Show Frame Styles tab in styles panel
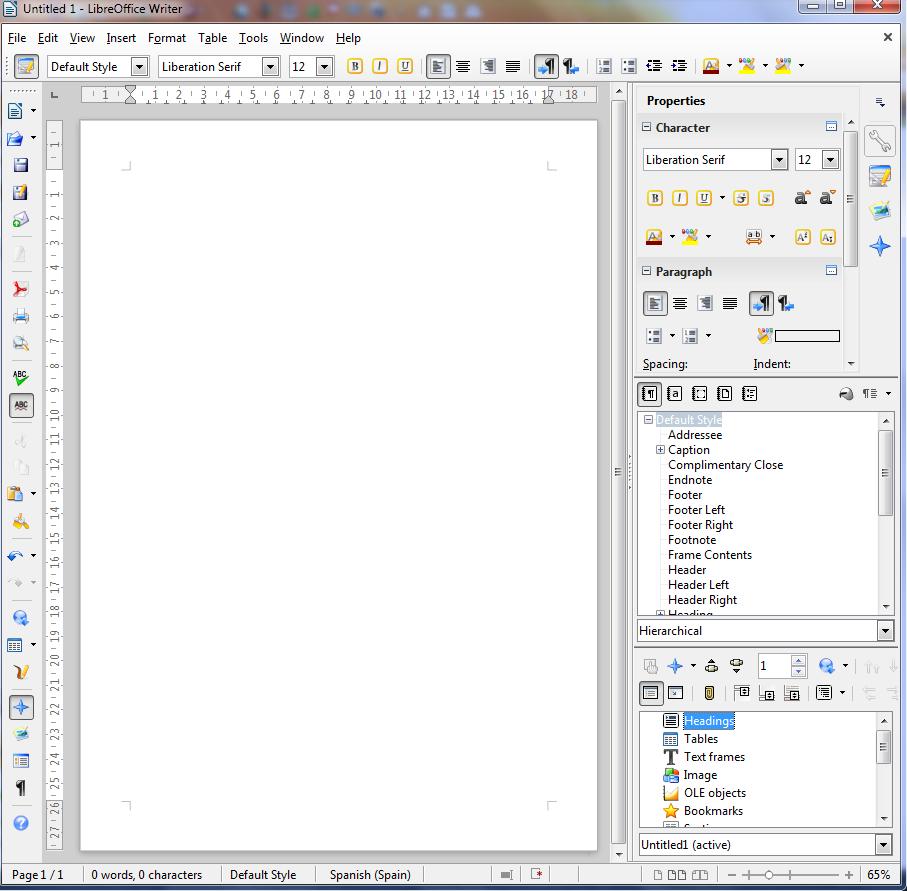The image size is (907, 891). (699, 394)
